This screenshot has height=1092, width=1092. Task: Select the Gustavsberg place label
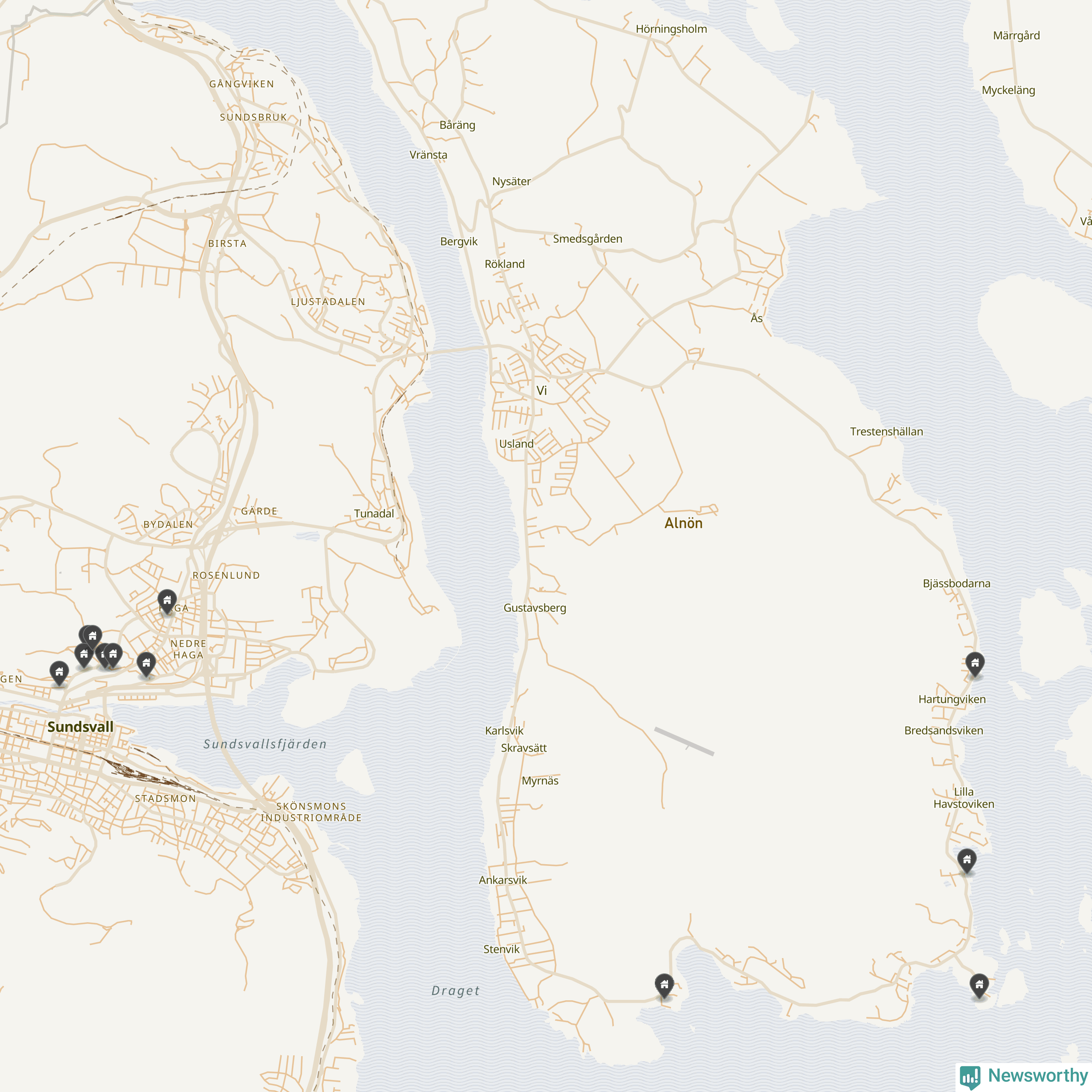534,608
